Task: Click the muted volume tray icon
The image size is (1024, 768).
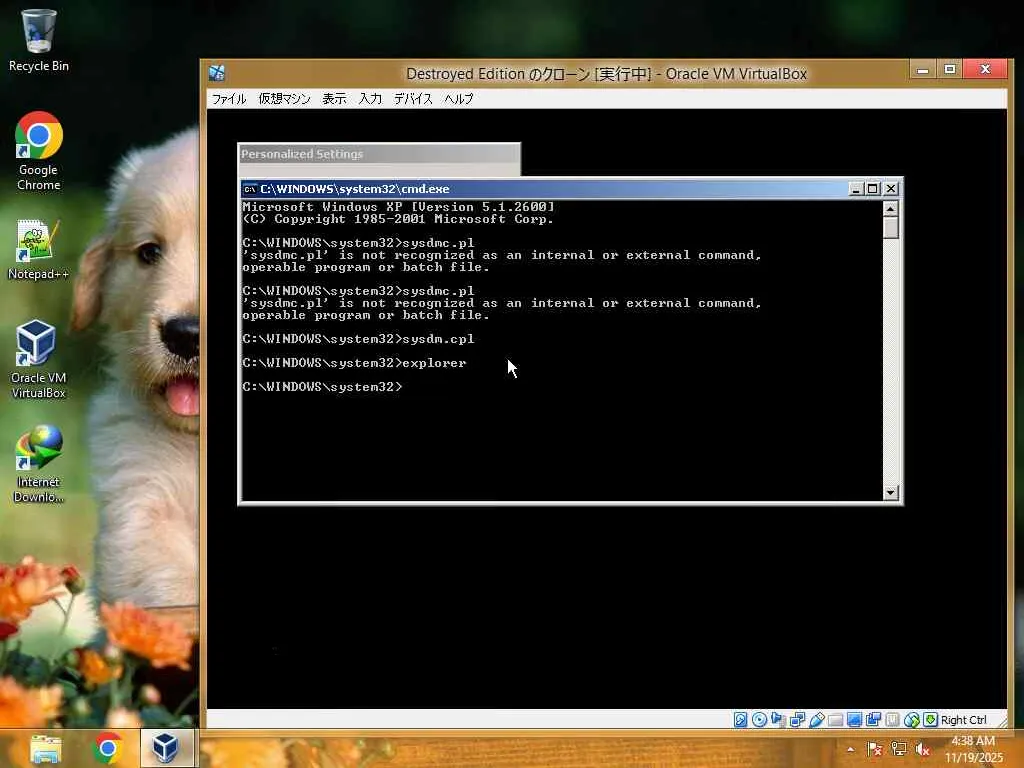Action: point(922,749)
